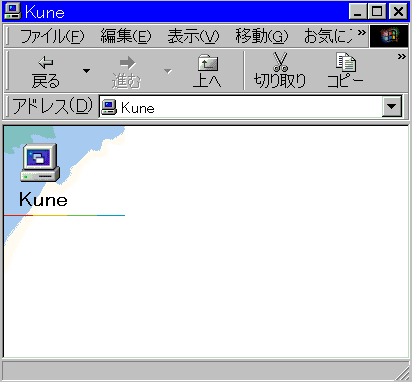Open the Back button history dropdown arrow
This screenshot has width=412, height=382.
pyautogui.click(x=86, y=71)
